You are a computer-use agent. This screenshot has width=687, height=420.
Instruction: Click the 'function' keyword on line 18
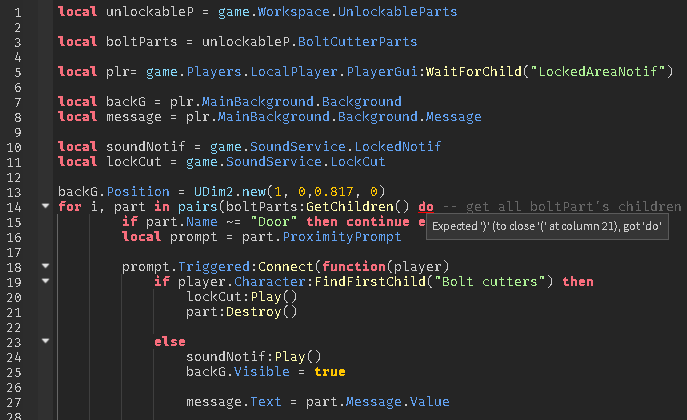[x=354, y=266]
